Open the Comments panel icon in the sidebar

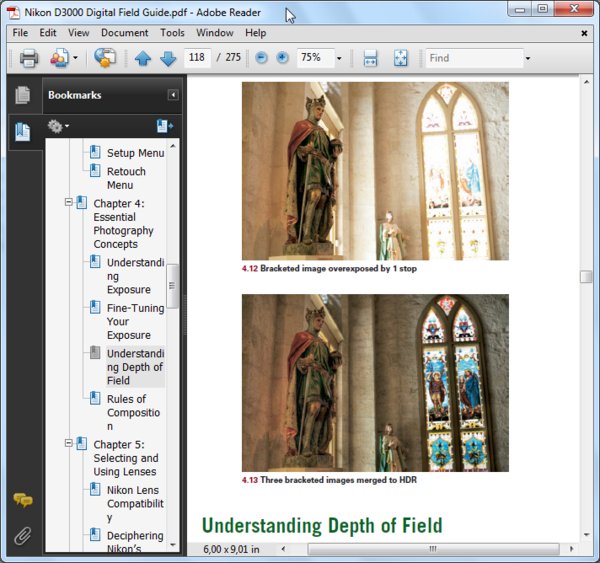coord(22,501)
